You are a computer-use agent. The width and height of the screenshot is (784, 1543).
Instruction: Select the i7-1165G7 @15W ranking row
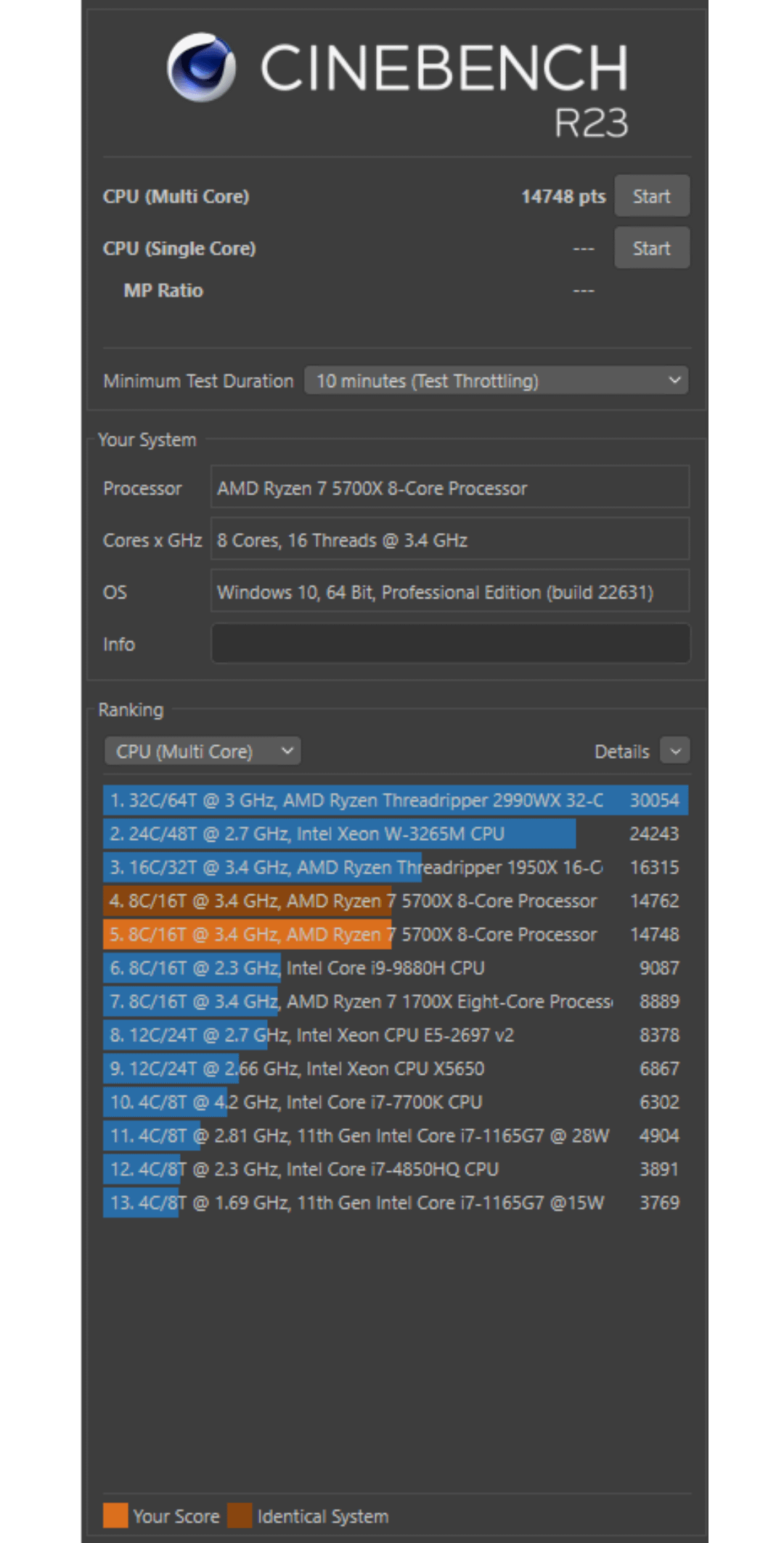pyautogui.click(x=396, y=1202)
